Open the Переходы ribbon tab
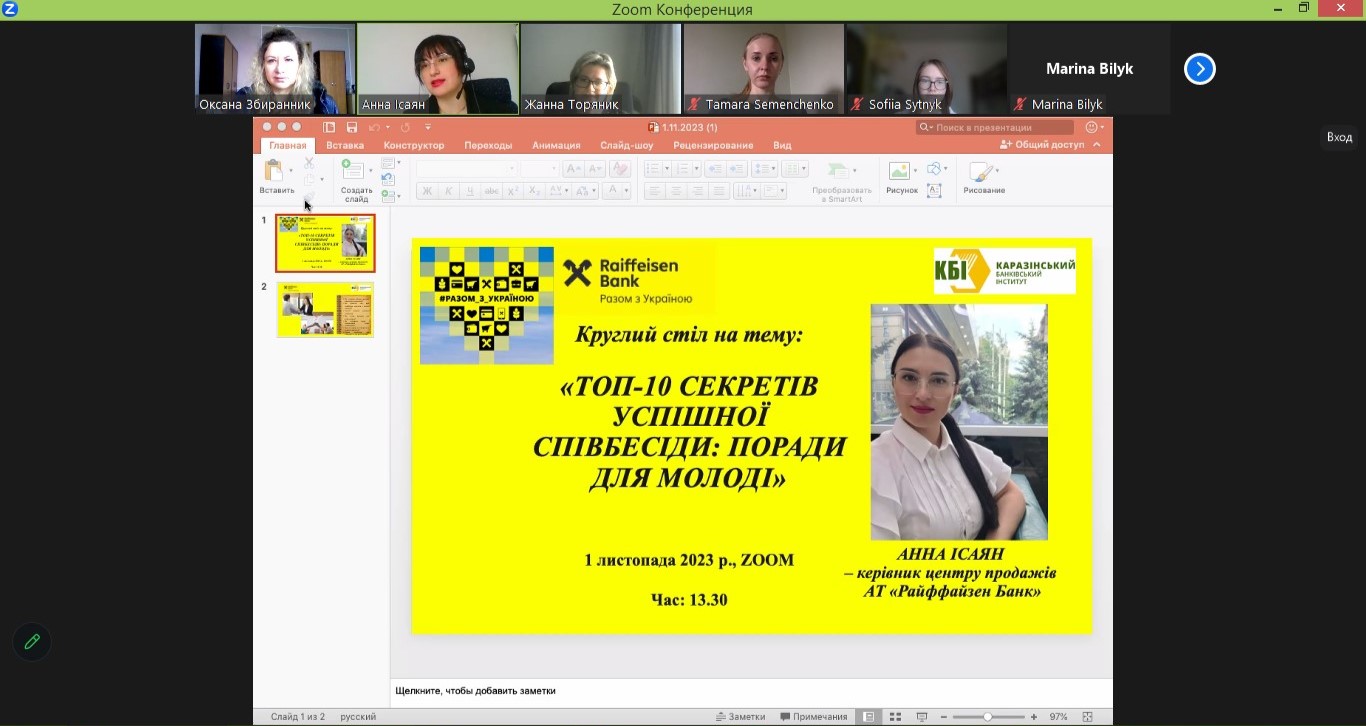Screen dimensions: 1366x726 click(488, 145)
